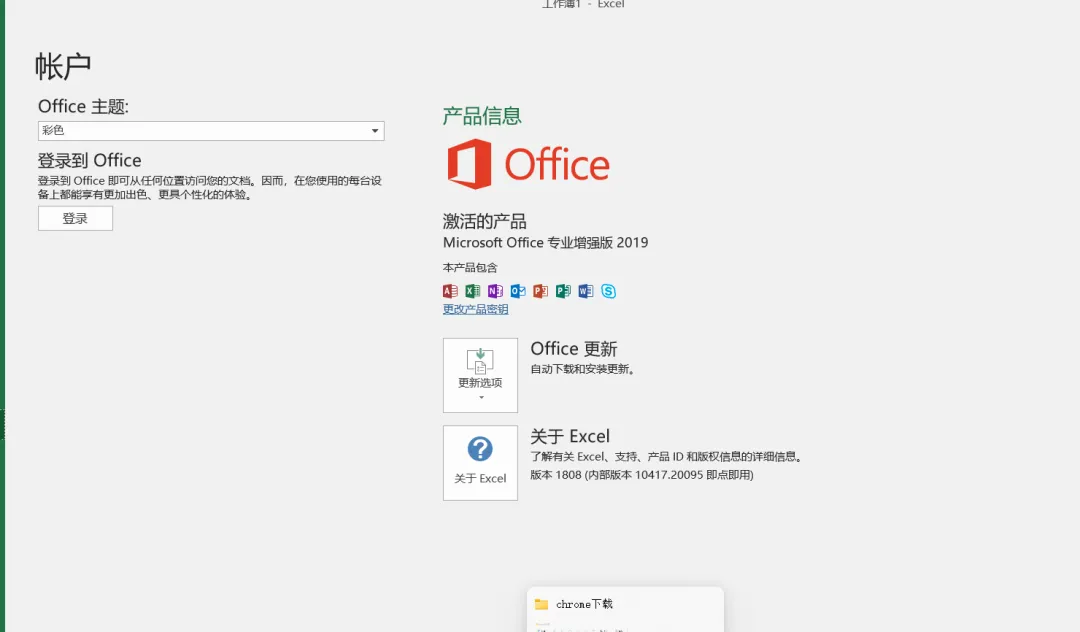
Task: Expand the 更新选项 update options button
Action: [480, 375]
